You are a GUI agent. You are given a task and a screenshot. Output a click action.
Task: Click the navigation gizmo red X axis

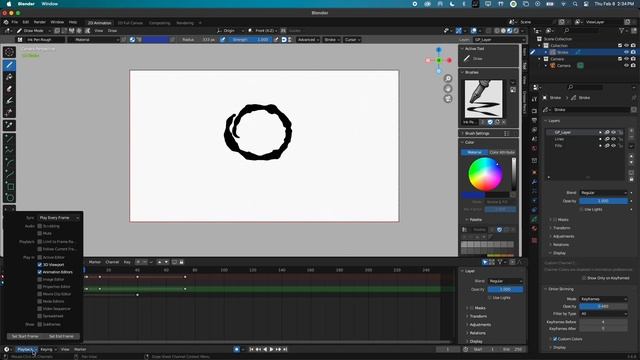pyautogui.click(x=449, y=60)
